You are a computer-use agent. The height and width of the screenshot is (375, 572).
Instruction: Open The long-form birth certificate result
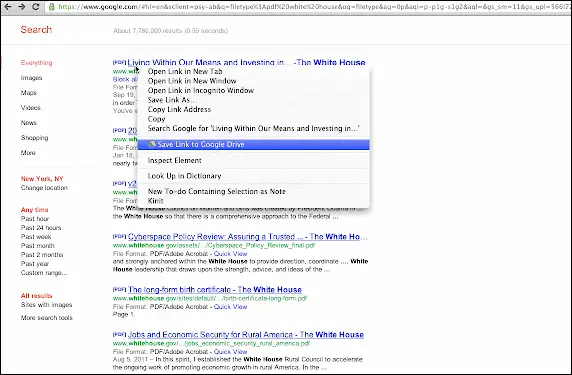(x=215, y=290)
